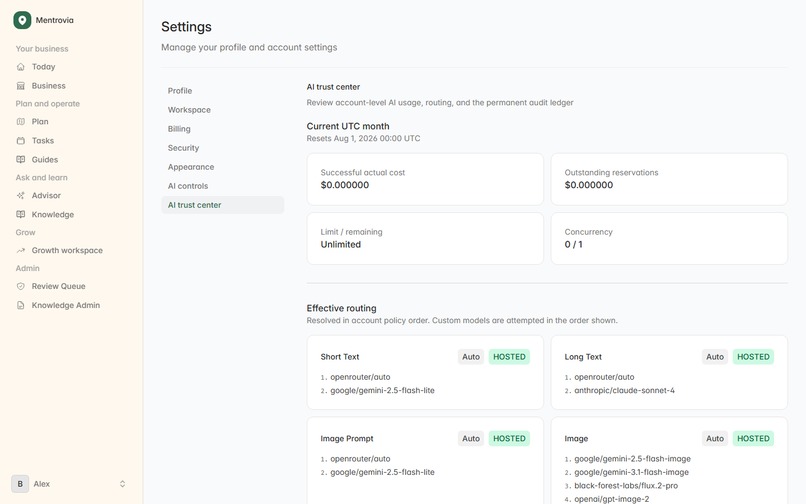The height and width of the screenshot is (504, 806).
Task: Click the Knowledge book icon
Action: [x=21, y=214]
